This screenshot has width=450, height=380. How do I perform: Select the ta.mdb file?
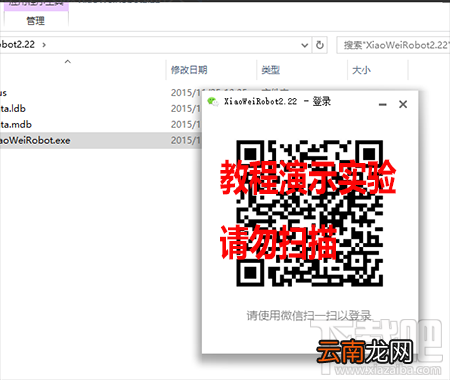tap(16, 125)
